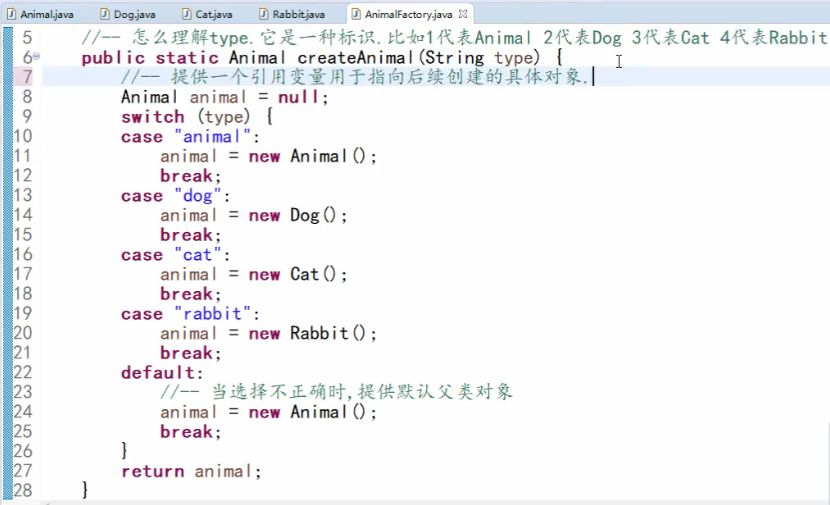Click 'return animal;' statement
Screen dimensions: 830x505
coord(191,471)
